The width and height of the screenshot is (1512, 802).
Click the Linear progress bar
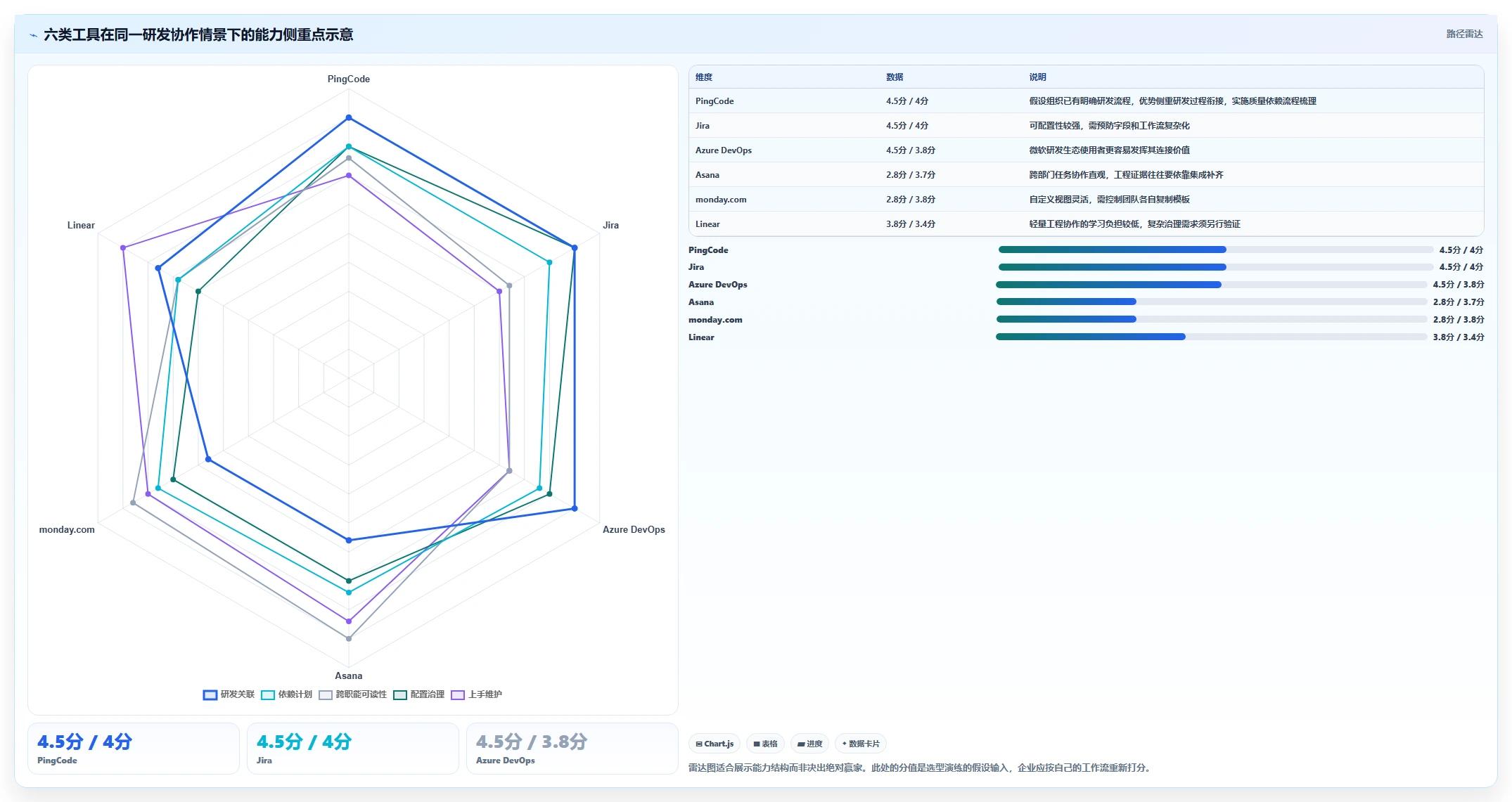[x=1212, y=337]
